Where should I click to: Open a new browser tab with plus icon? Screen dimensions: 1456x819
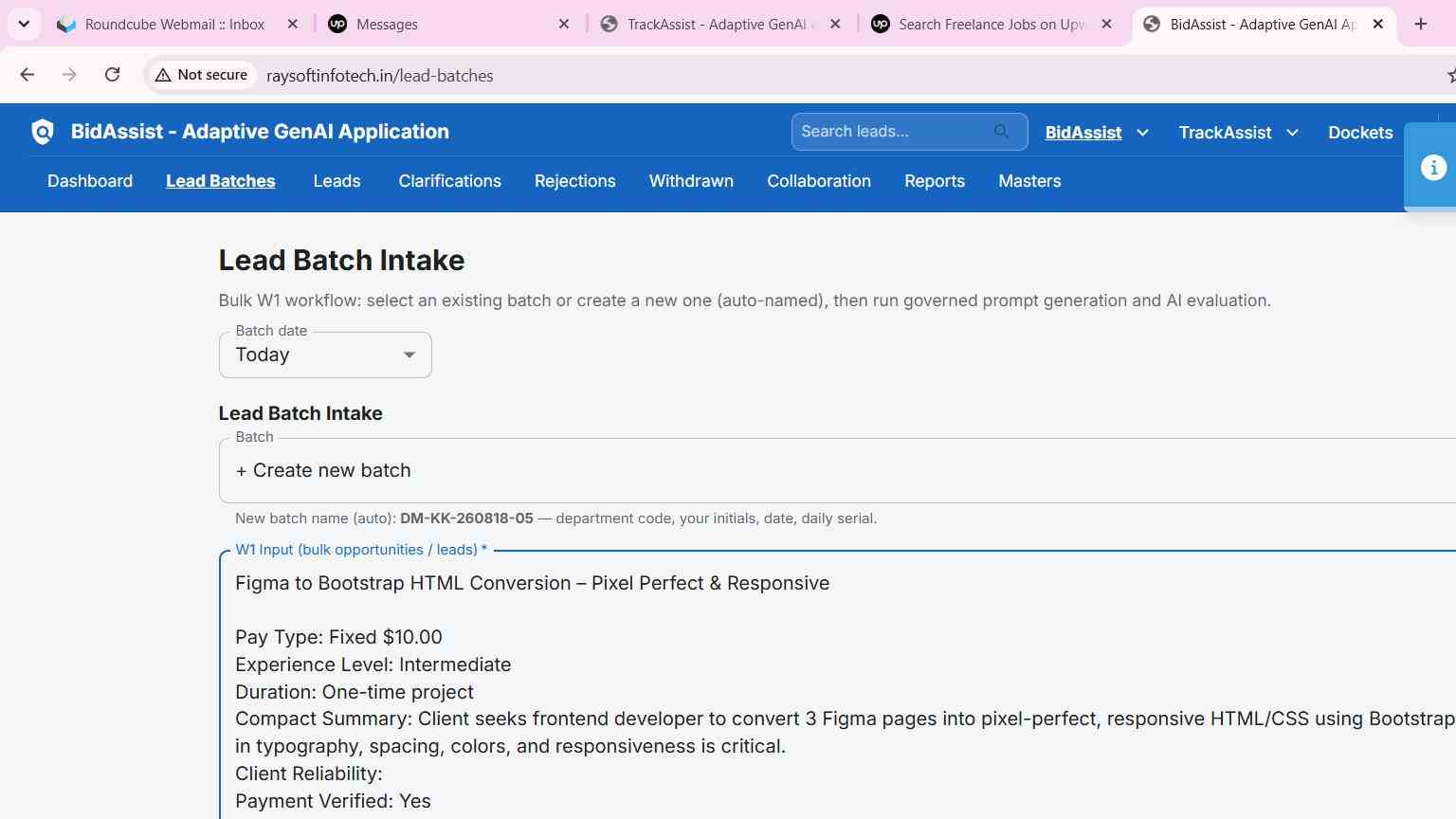(x=1420, y=24)
